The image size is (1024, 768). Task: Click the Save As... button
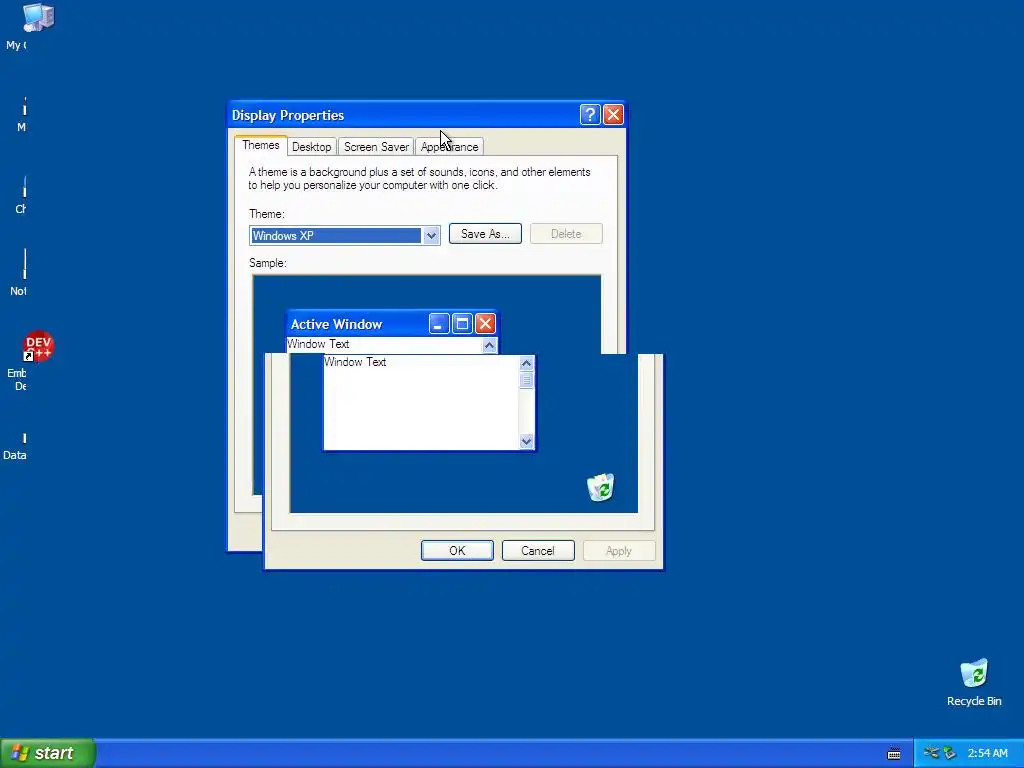[x=485, y=234]
